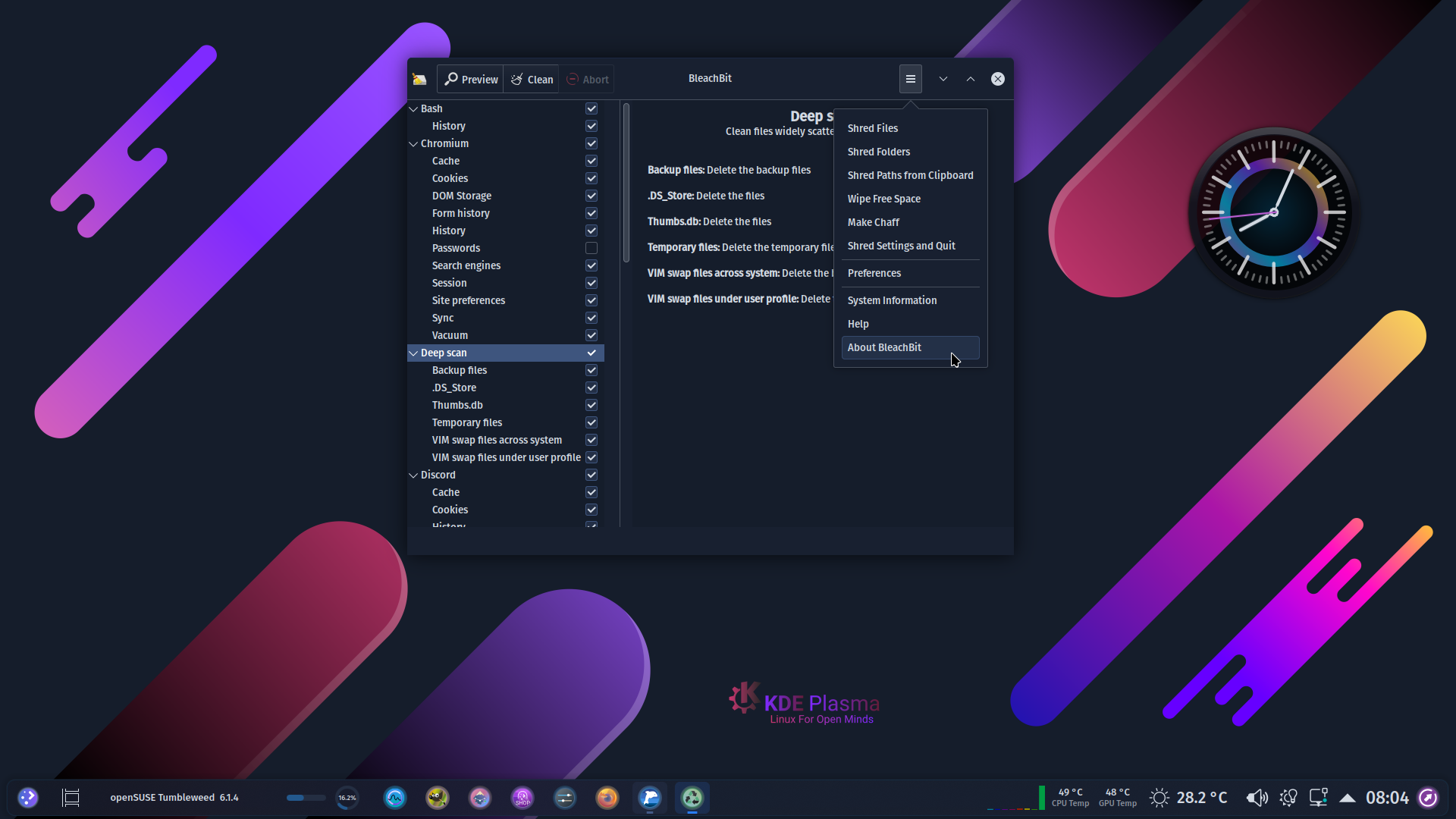This screenshot has height=819, width=1456.
Task: Show hidden system tray icons arrow
Action: tap(1348, 798)
